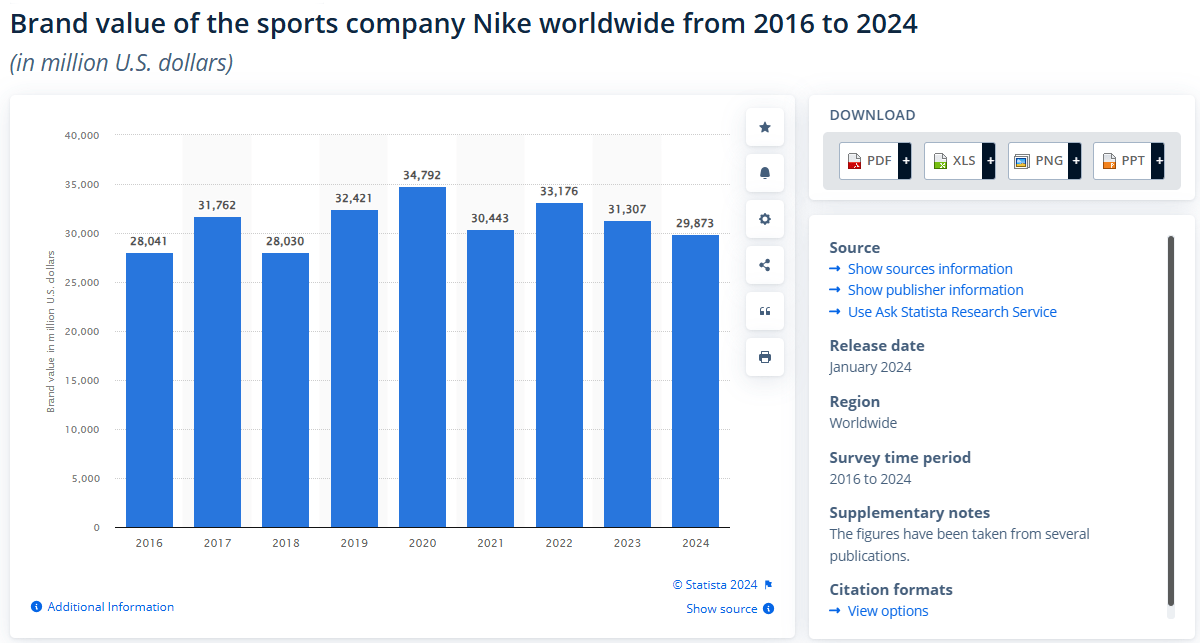This screenshot has width=1200, height=643.
Task: Open chart settings gear icon
Action: (x=765, y=219)
